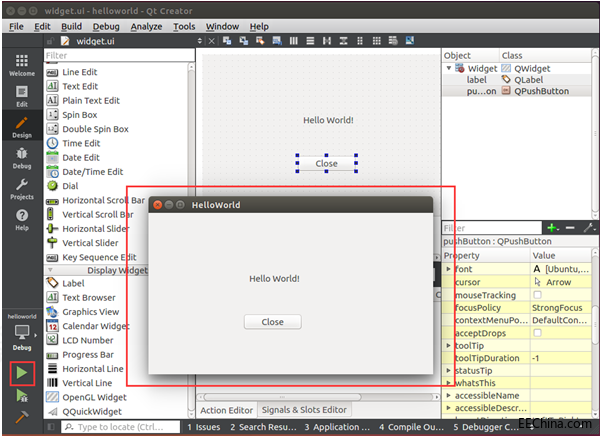Switch to the Action Editor tab
This screenshot has width=600, height=436.
227,410
